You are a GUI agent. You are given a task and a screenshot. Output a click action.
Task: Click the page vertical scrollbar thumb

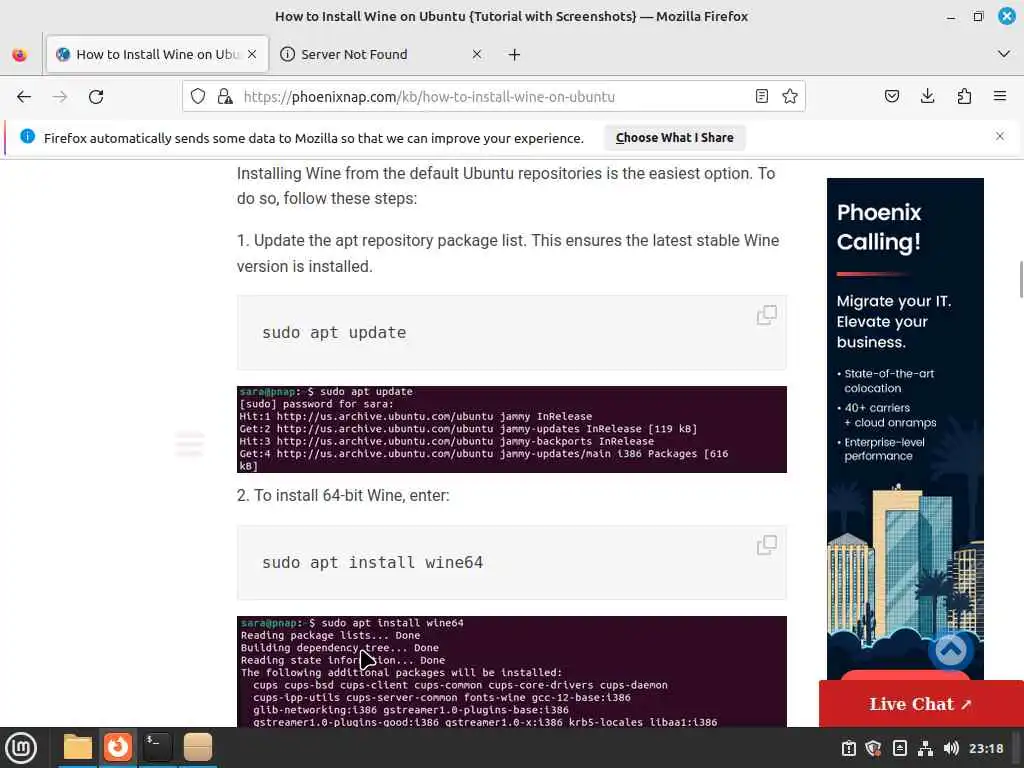tap(1020, 279)
